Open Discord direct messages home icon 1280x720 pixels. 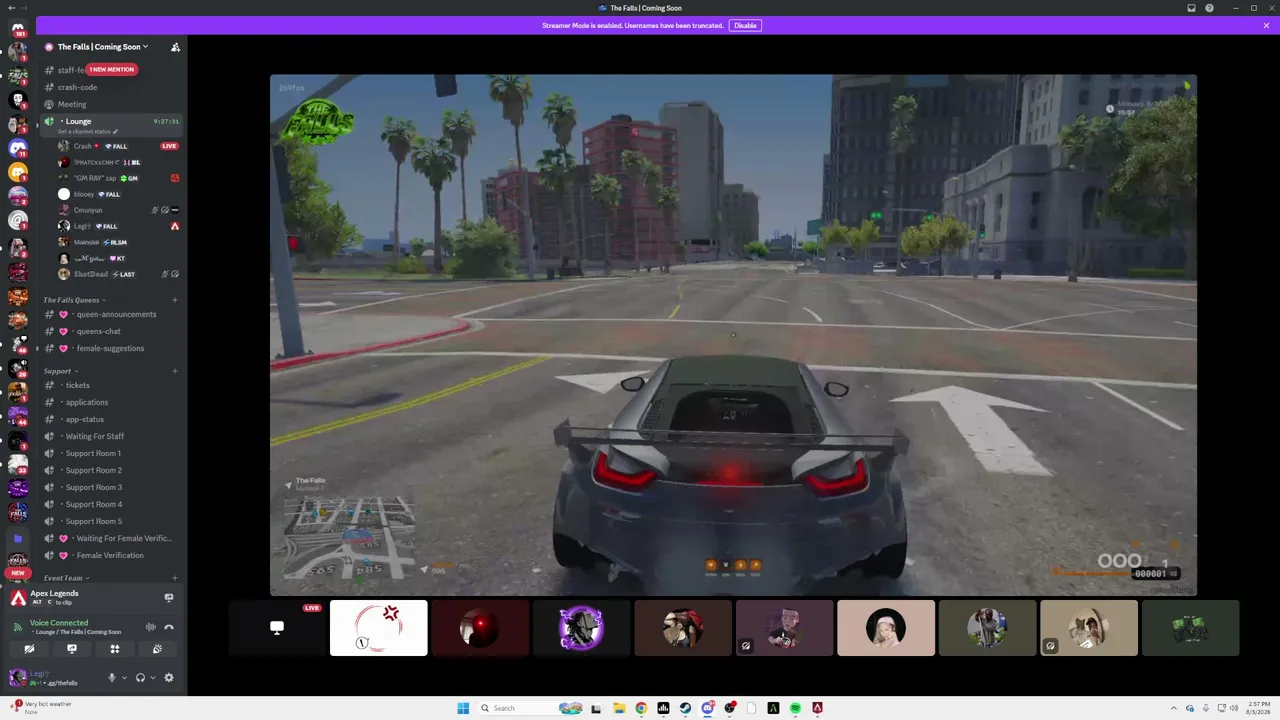[x=18, y=27]
